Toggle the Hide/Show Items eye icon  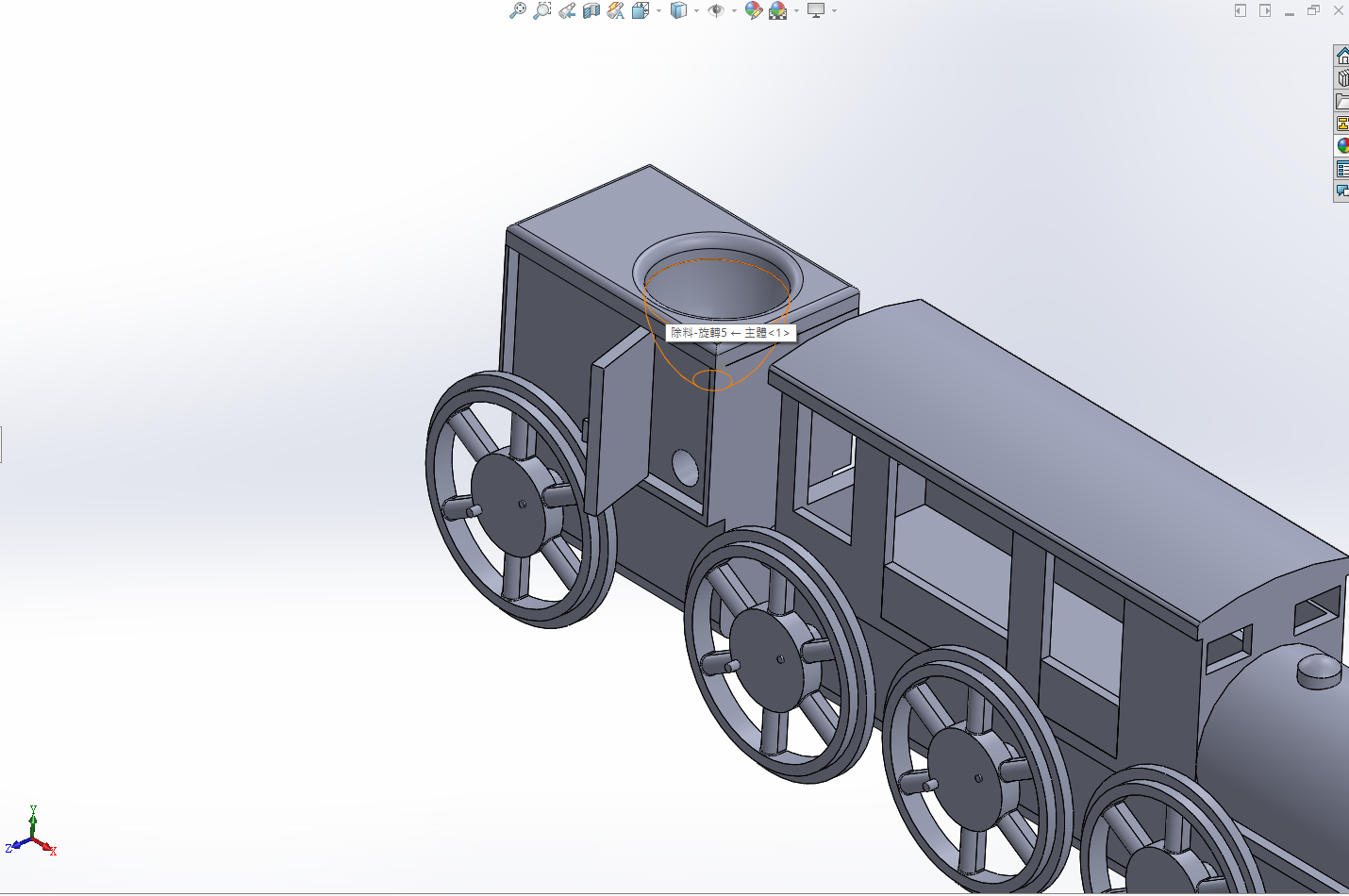click(x=716, y=10)
